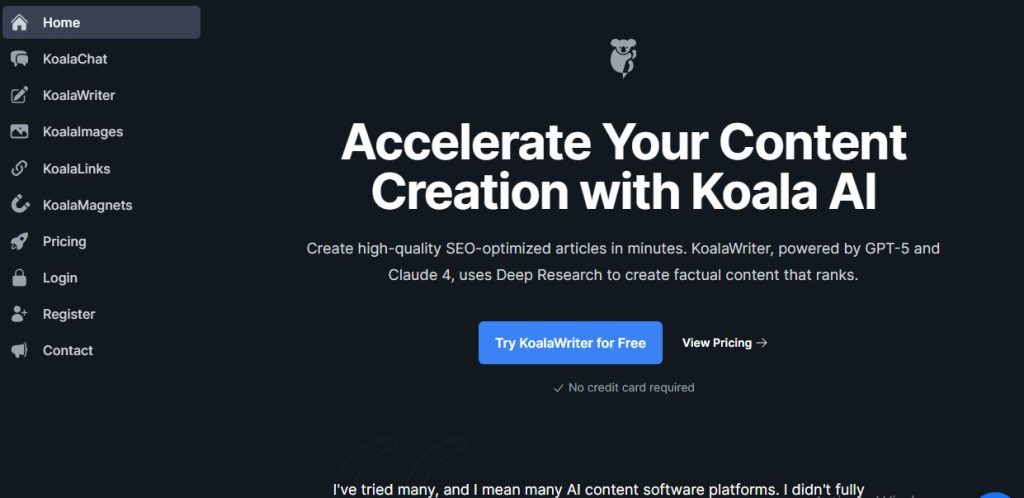Click Try KoalaWriter for Free button
This screenshot has width=1024, height=498.
[x=570, y=343]
